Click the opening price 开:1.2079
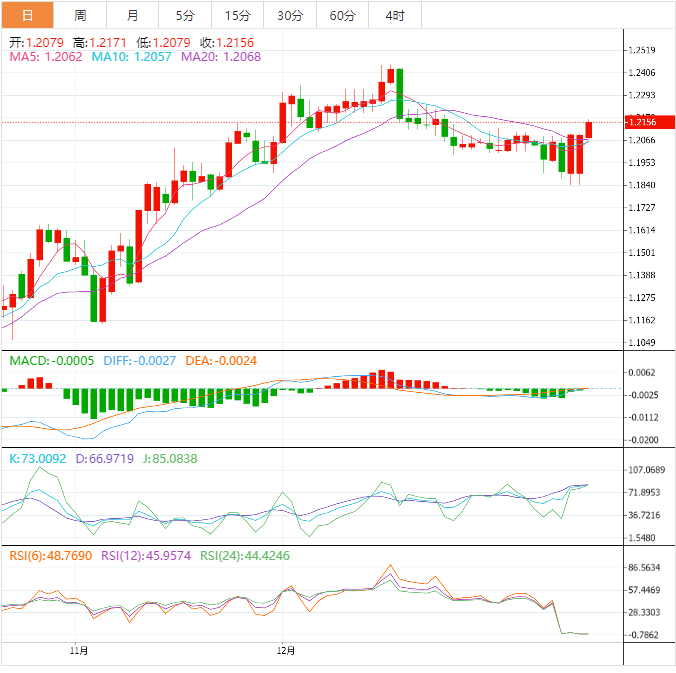Image resolution: width=676 pixels, height=673 pixels. click(x=36, y=43)
